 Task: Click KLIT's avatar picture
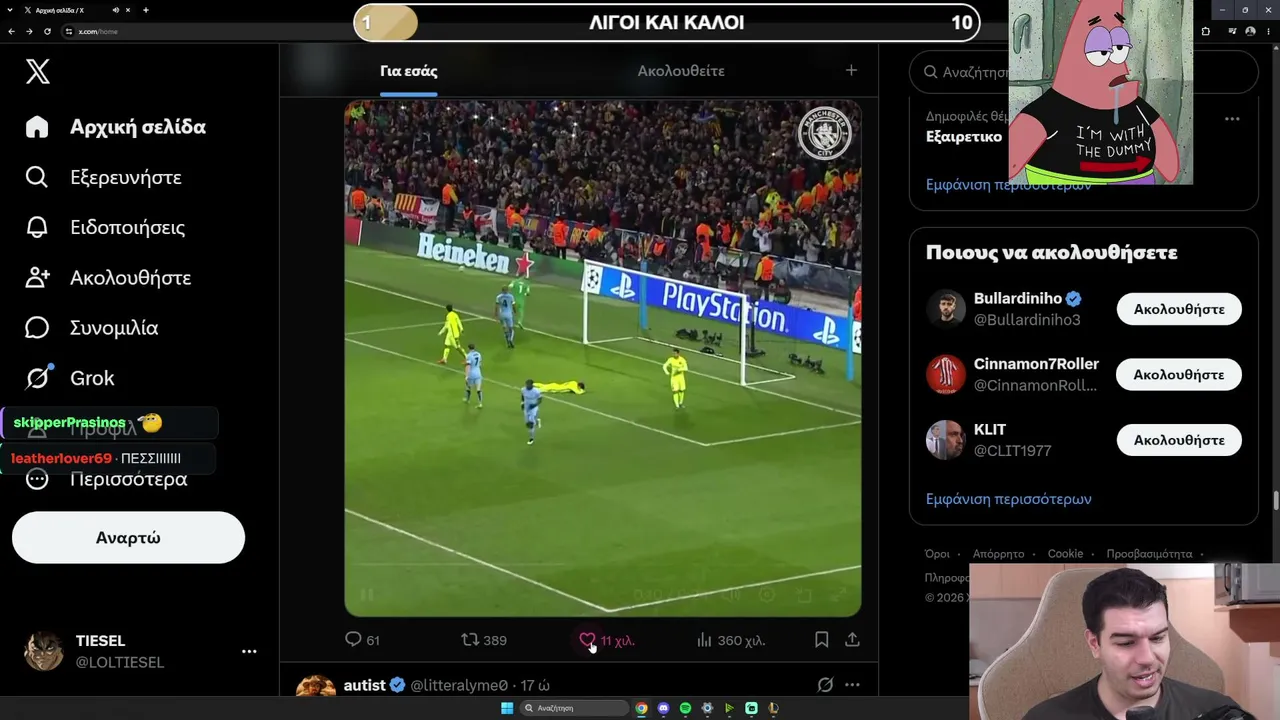945,440
